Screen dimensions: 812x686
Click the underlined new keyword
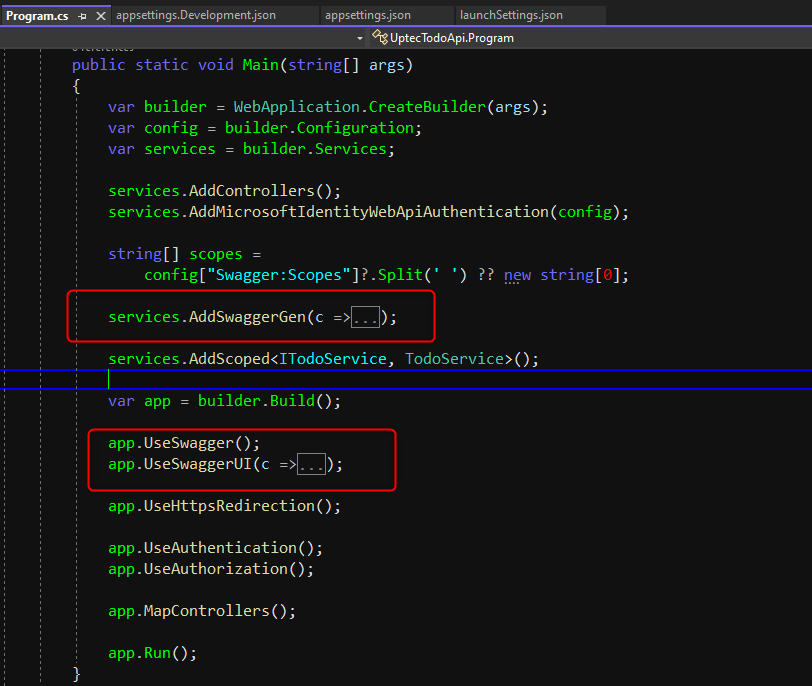pyautogui.click(x=517, y=275)
